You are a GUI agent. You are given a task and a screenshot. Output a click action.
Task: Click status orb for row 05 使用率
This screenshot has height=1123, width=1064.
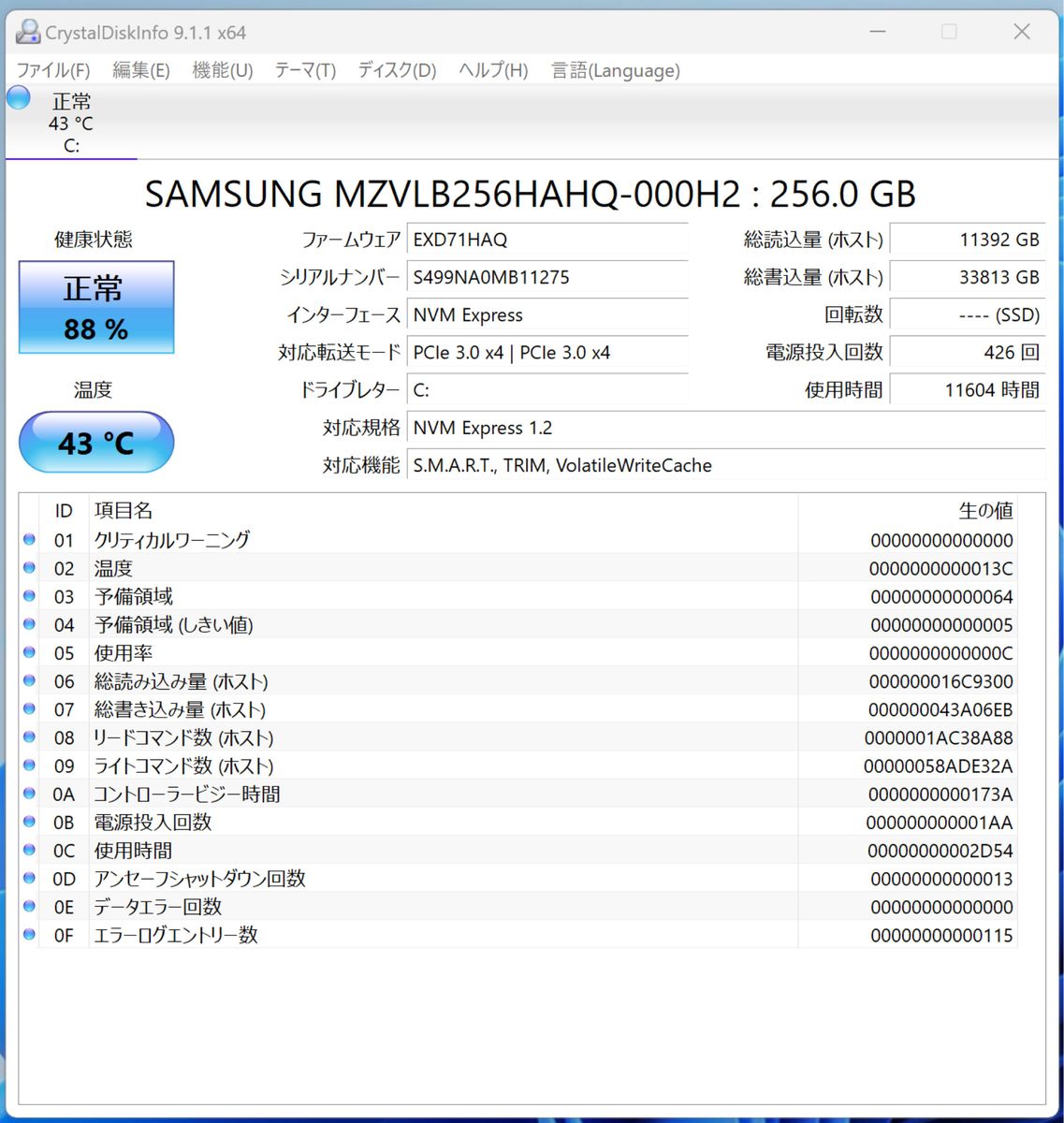[x=29, y=652]
